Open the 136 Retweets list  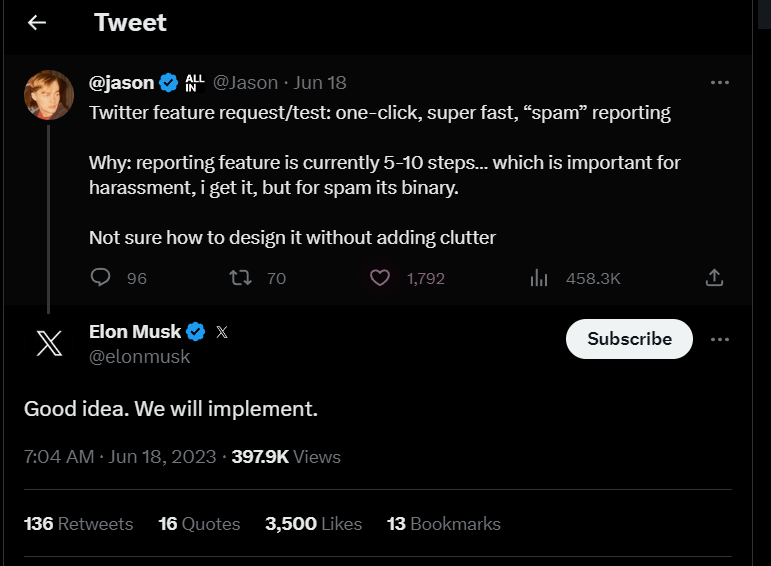pos(78,524)
